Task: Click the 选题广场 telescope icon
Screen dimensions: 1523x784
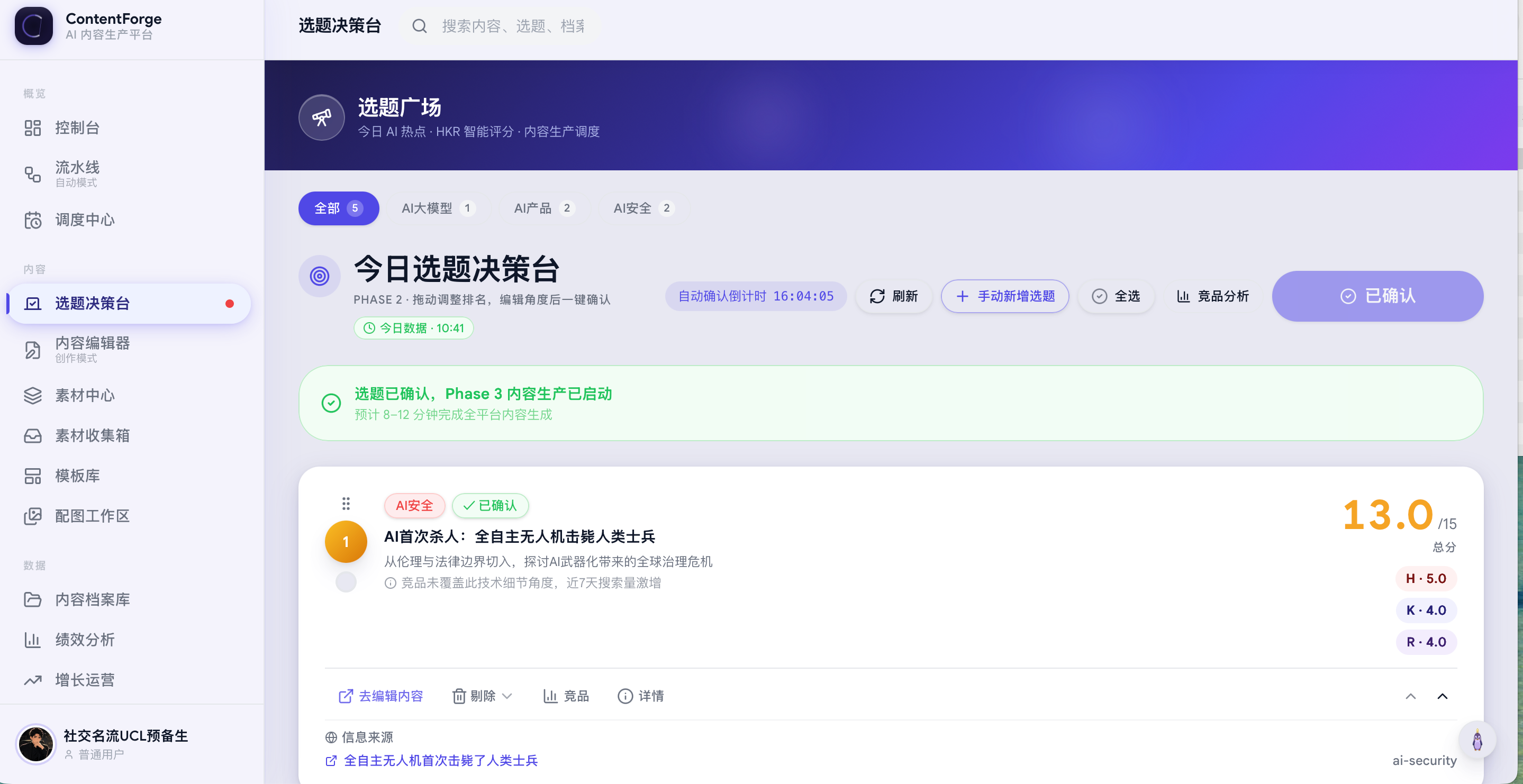Action: [322, 117]
